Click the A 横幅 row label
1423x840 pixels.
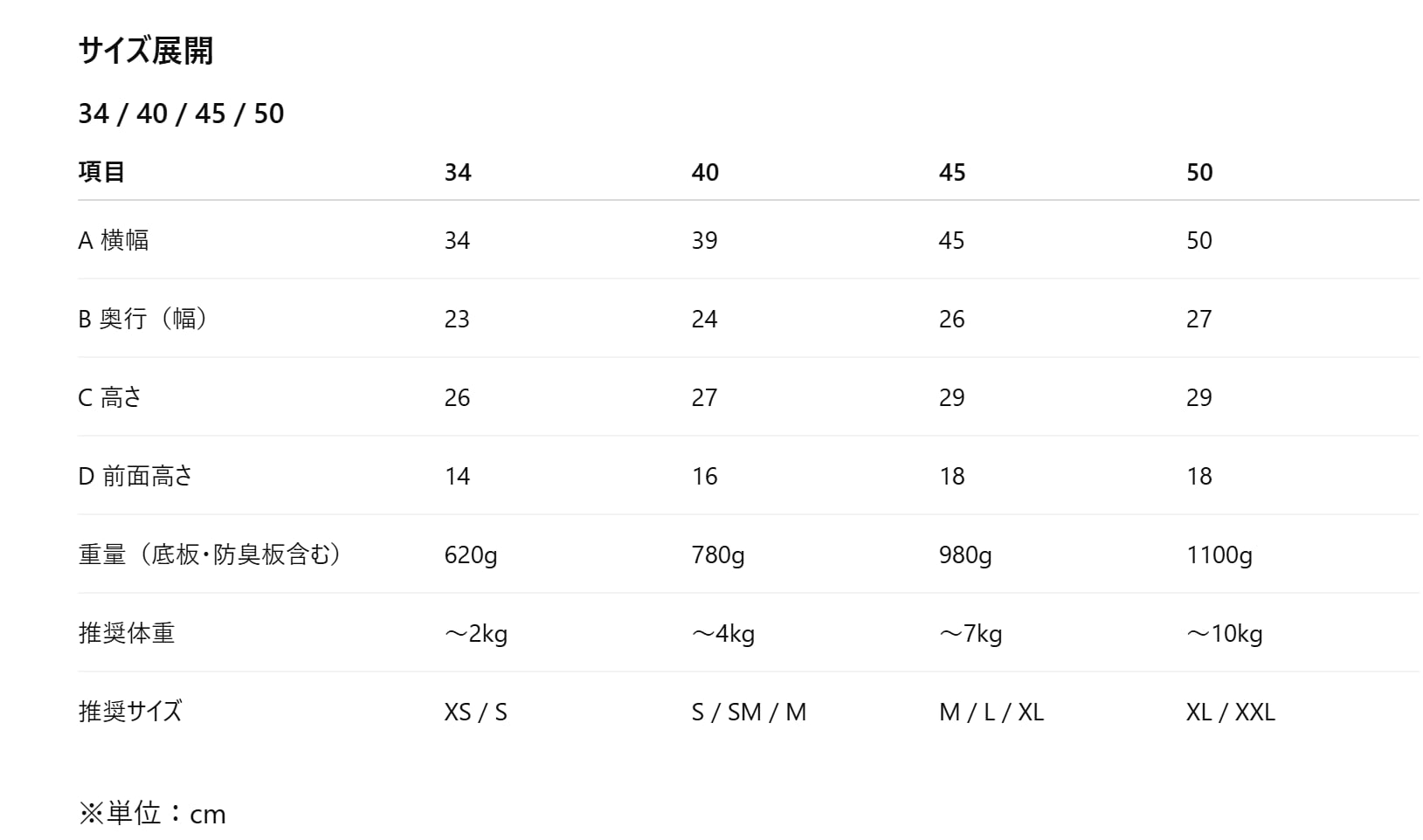tap(114, 240)
